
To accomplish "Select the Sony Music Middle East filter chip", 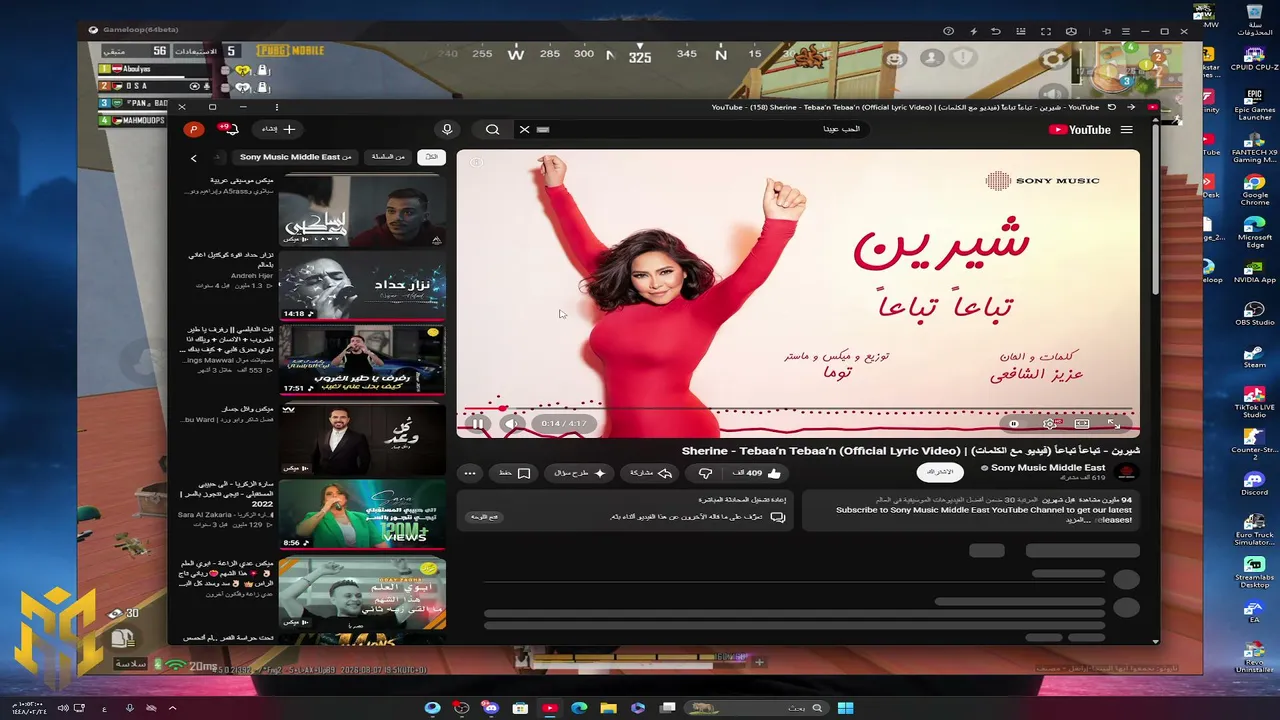I will (x=295, y=157).
